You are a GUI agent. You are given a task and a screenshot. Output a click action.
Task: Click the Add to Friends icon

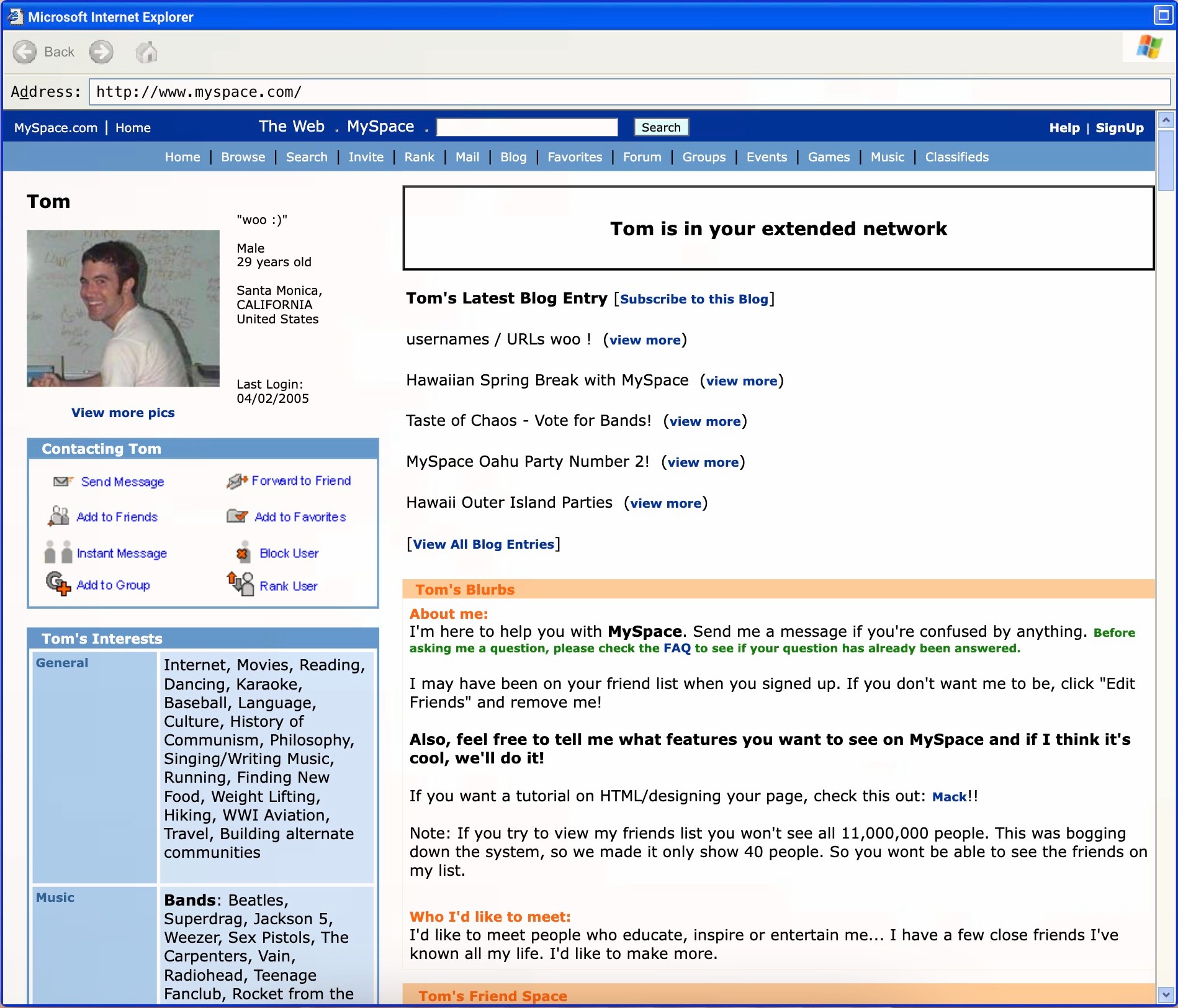click(x=59, y=516)
